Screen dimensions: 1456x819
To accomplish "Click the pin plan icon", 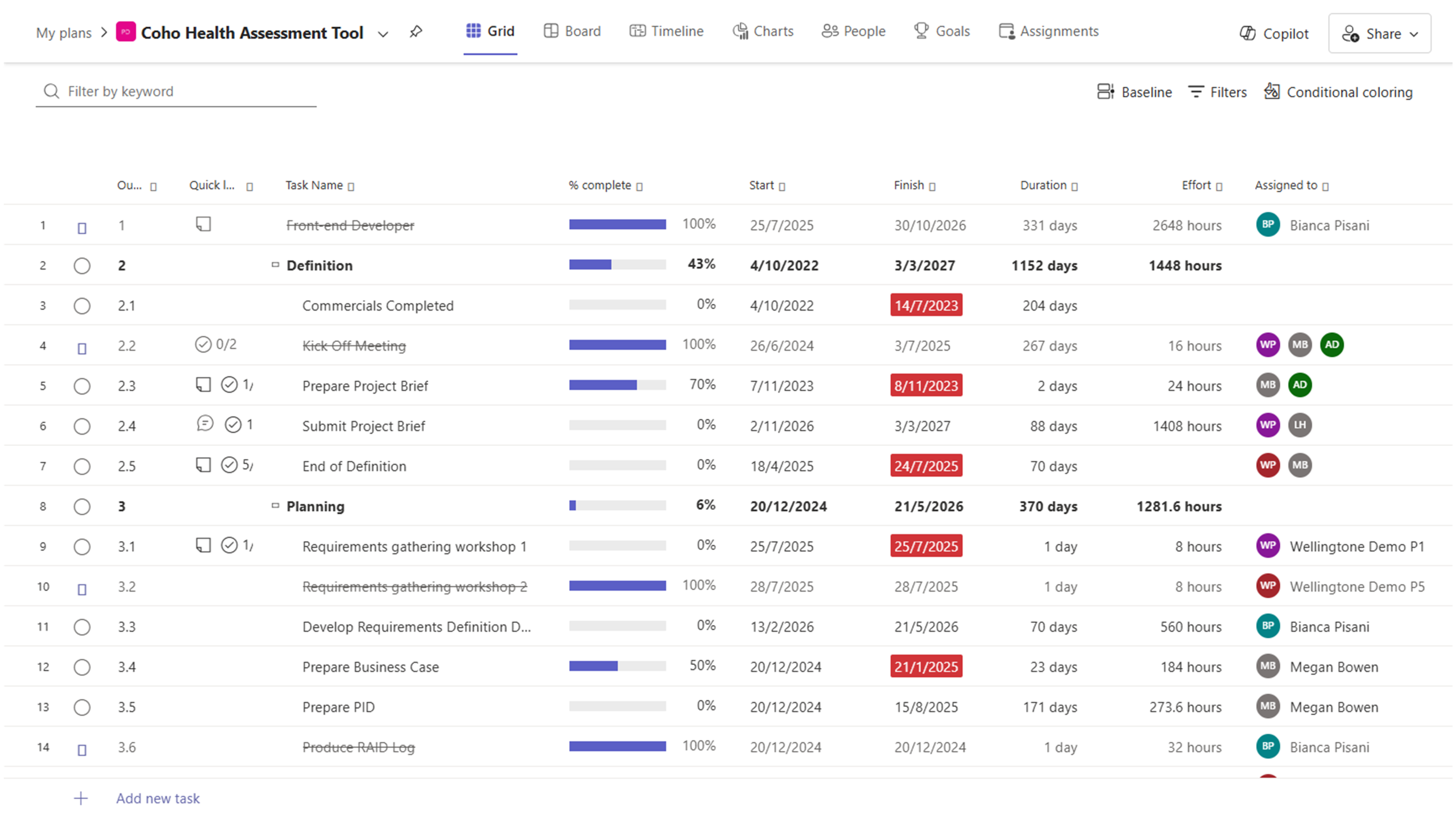I will click(x=416, y=32).
